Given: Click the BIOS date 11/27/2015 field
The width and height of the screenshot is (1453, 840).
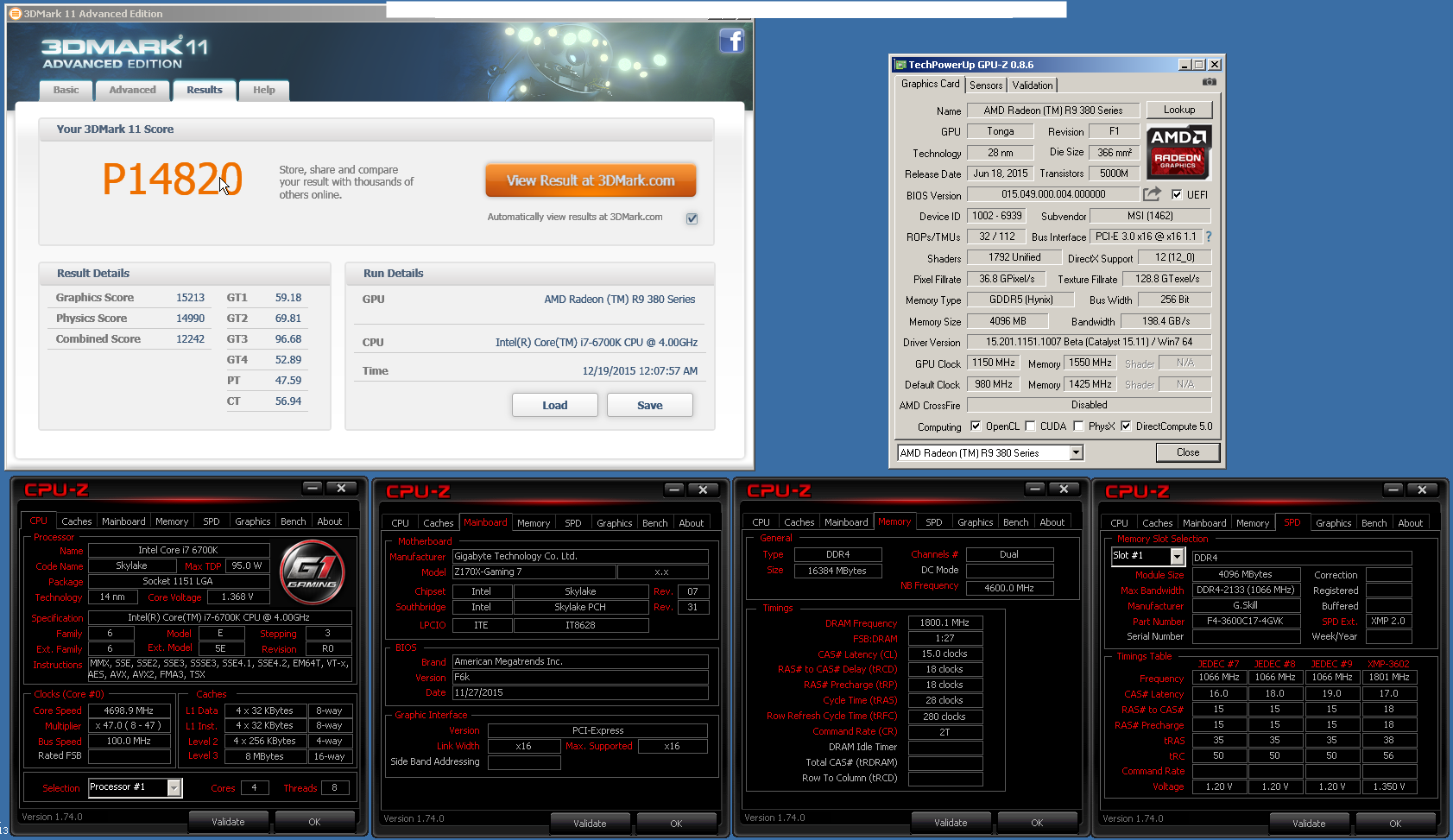Looking at the screenshot, I should coord(580,693).
